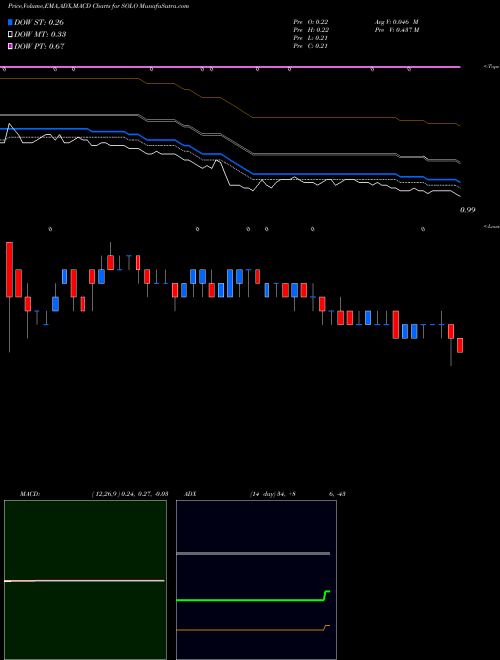This screenshot has height=660, width=500.
Task: Open the dark blue ADX indicator chart
Action: (x=256, y=580)
